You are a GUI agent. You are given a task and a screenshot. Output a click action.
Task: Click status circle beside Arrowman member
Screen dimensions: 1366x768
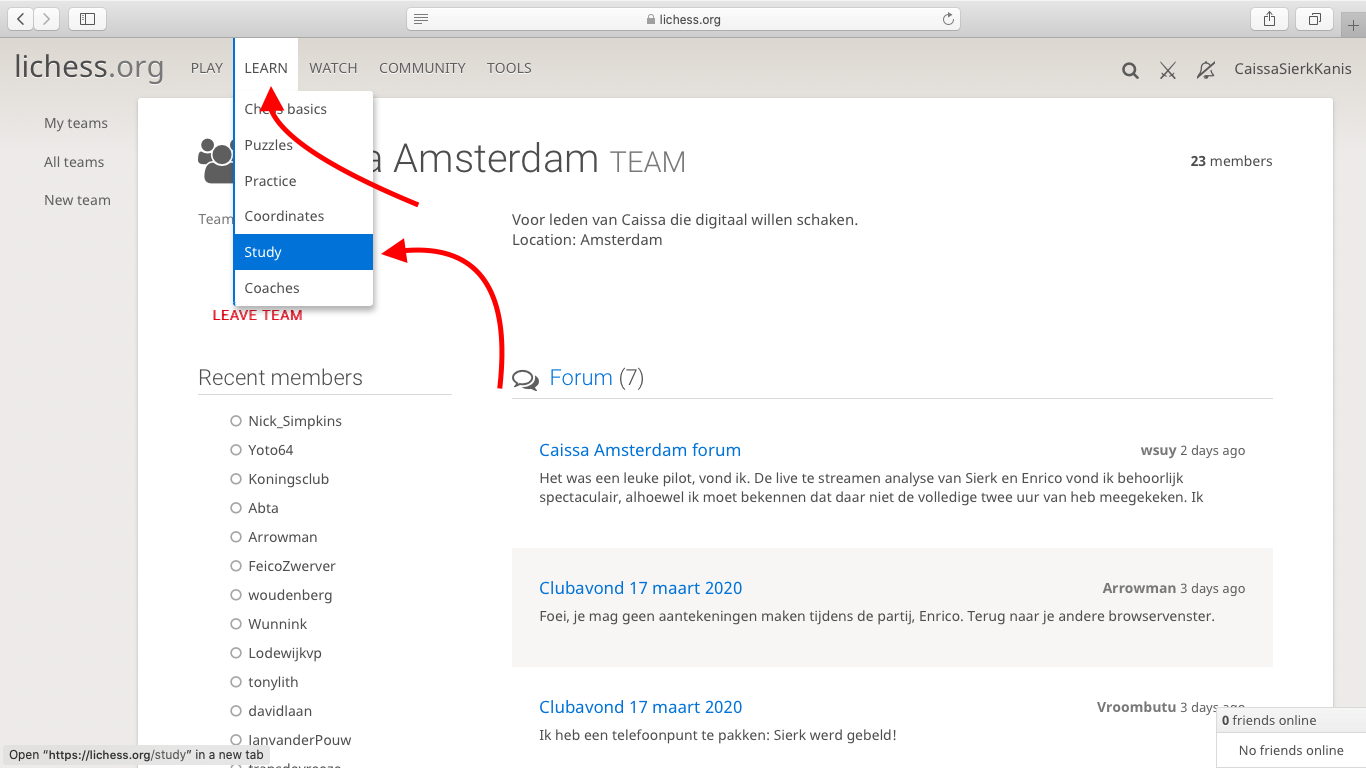point(236,537)
